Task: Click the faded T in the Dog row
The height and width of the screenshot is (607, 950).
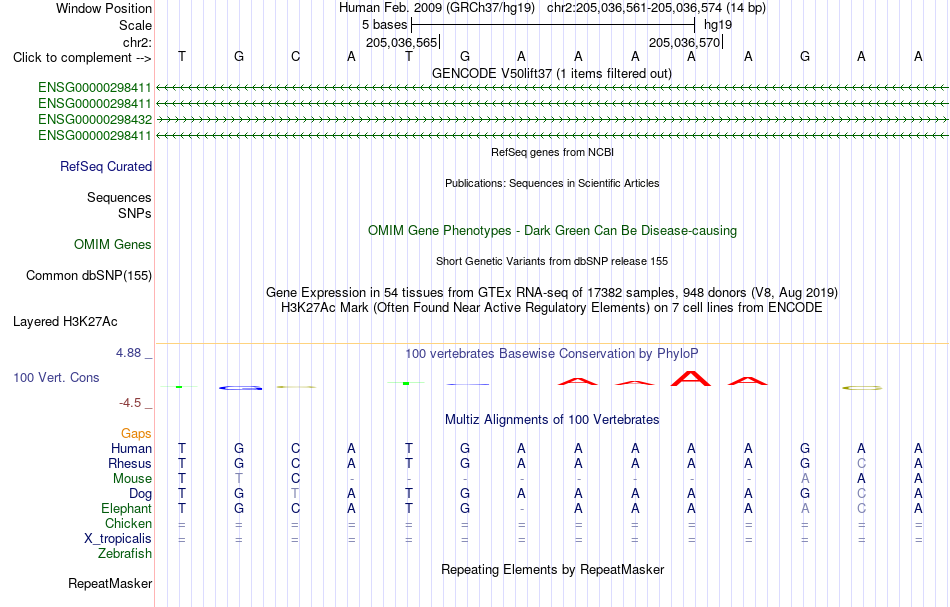Action: pyautogui.click(x=295, y=494)
